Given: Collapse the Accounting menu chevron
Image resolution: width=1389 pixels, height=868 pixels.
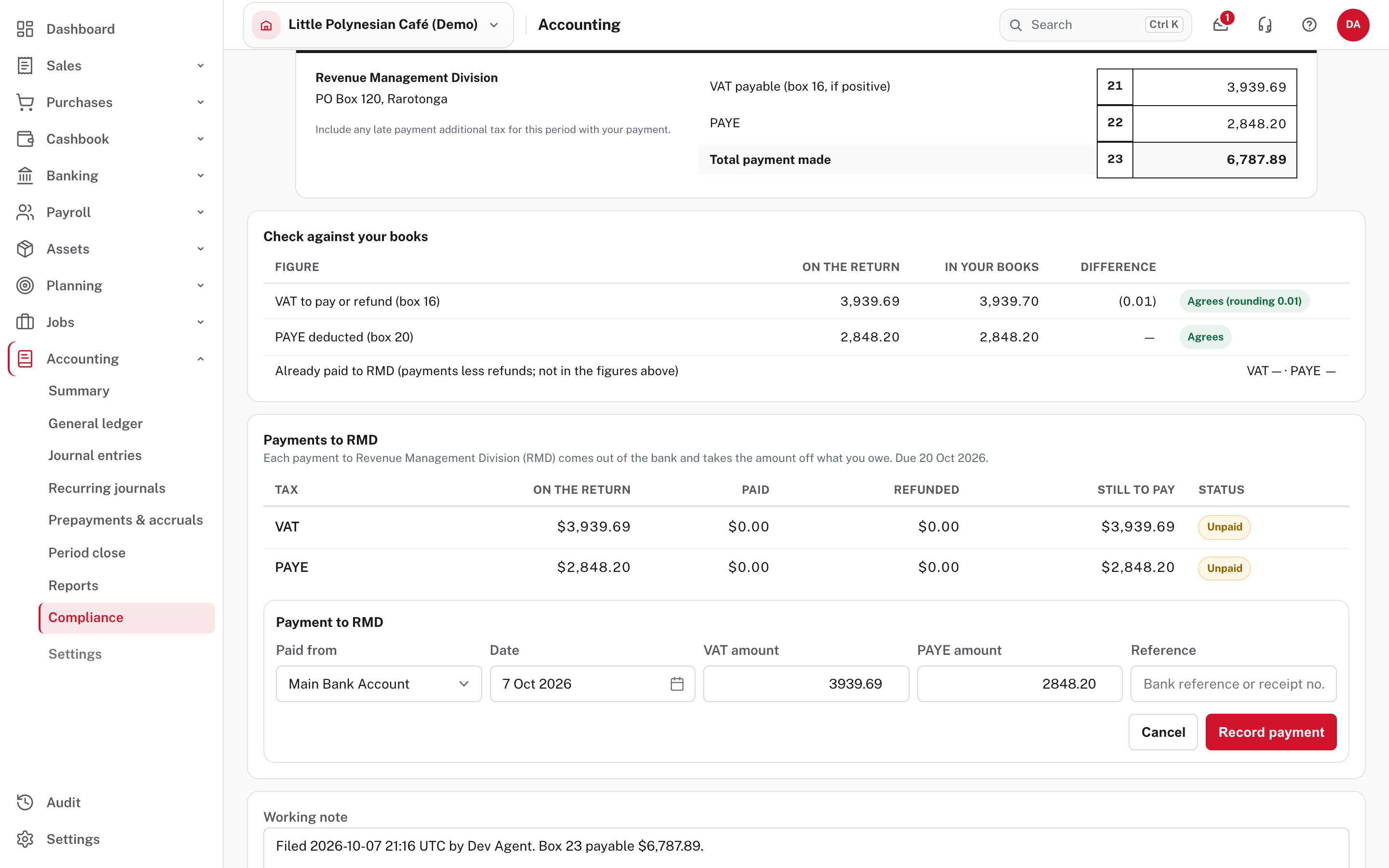Looking at the screenshot, I should tap(201, 359).
